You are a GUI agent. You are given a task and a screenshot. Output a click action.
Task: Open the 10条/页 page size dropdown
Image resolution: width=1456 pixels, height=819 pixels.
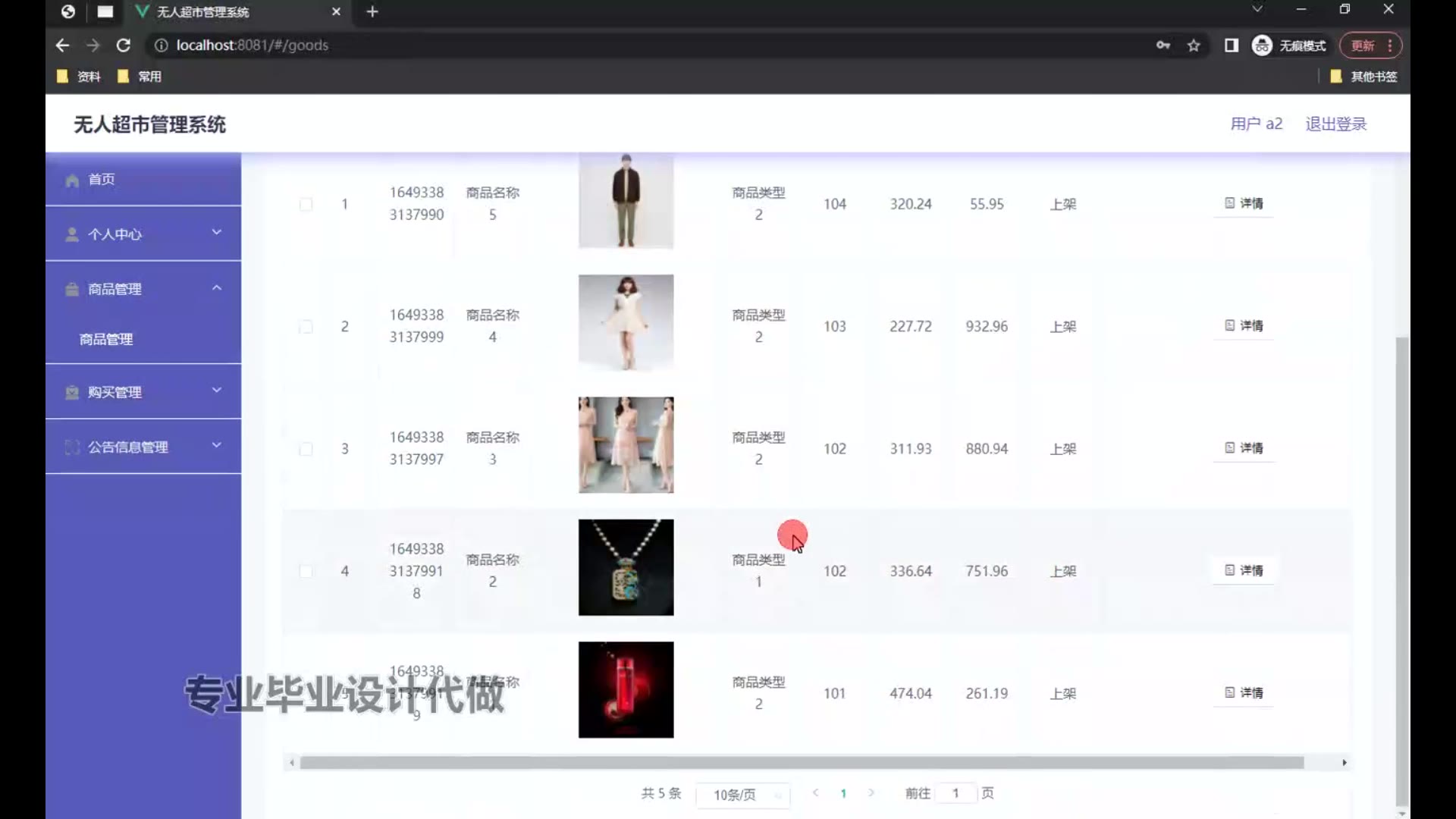[742, 795]
